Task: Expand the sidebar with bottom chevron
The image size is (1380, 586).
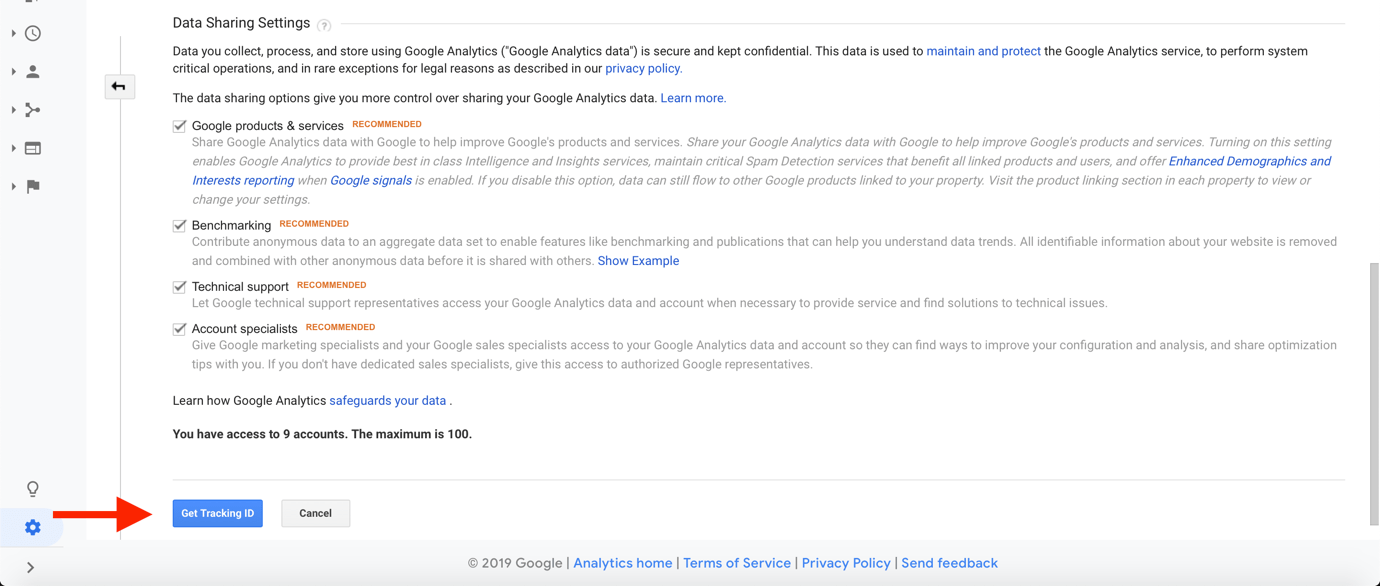Action: pyautogui.click(x=31, y=568)
